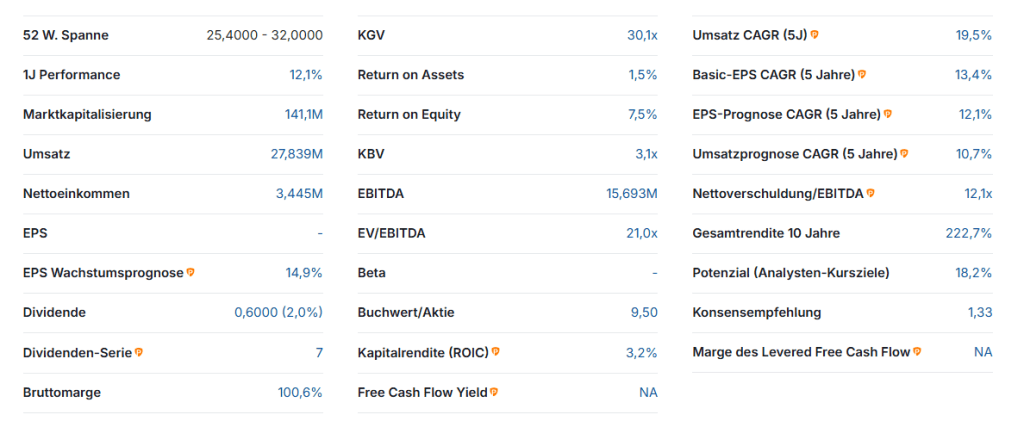Select the Gesamtrendite 10 Jahre value 222,7%
This screenshot has width=1024, height=421.
pyautogui.click(x=968, y=233)
